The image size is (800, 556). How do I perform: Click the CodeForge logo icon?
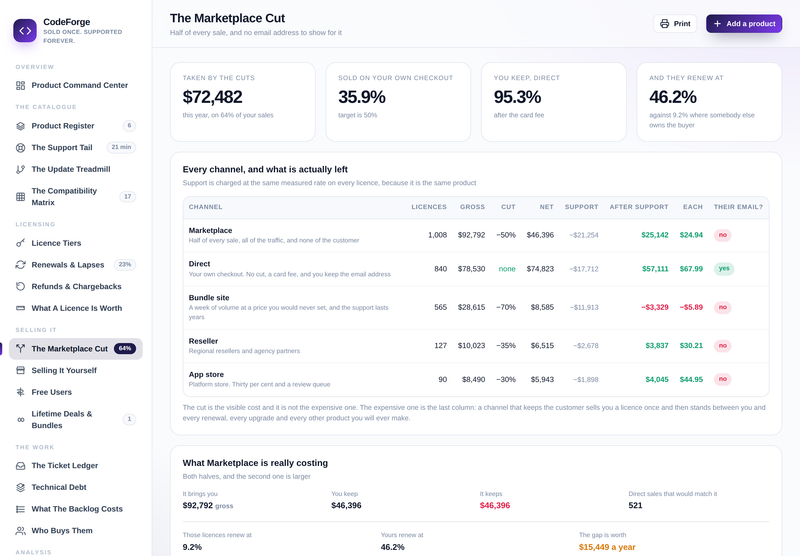click(x=25, y=31)
